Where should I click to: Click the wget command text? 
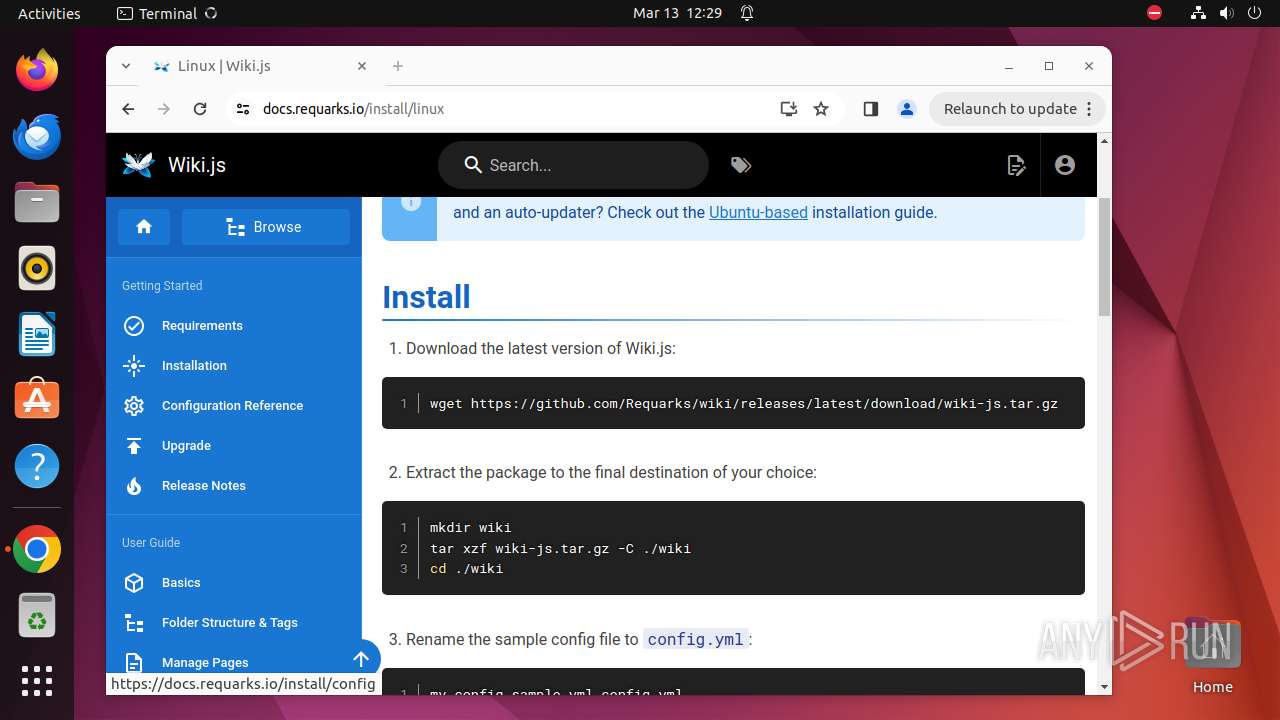coord(744,404)
